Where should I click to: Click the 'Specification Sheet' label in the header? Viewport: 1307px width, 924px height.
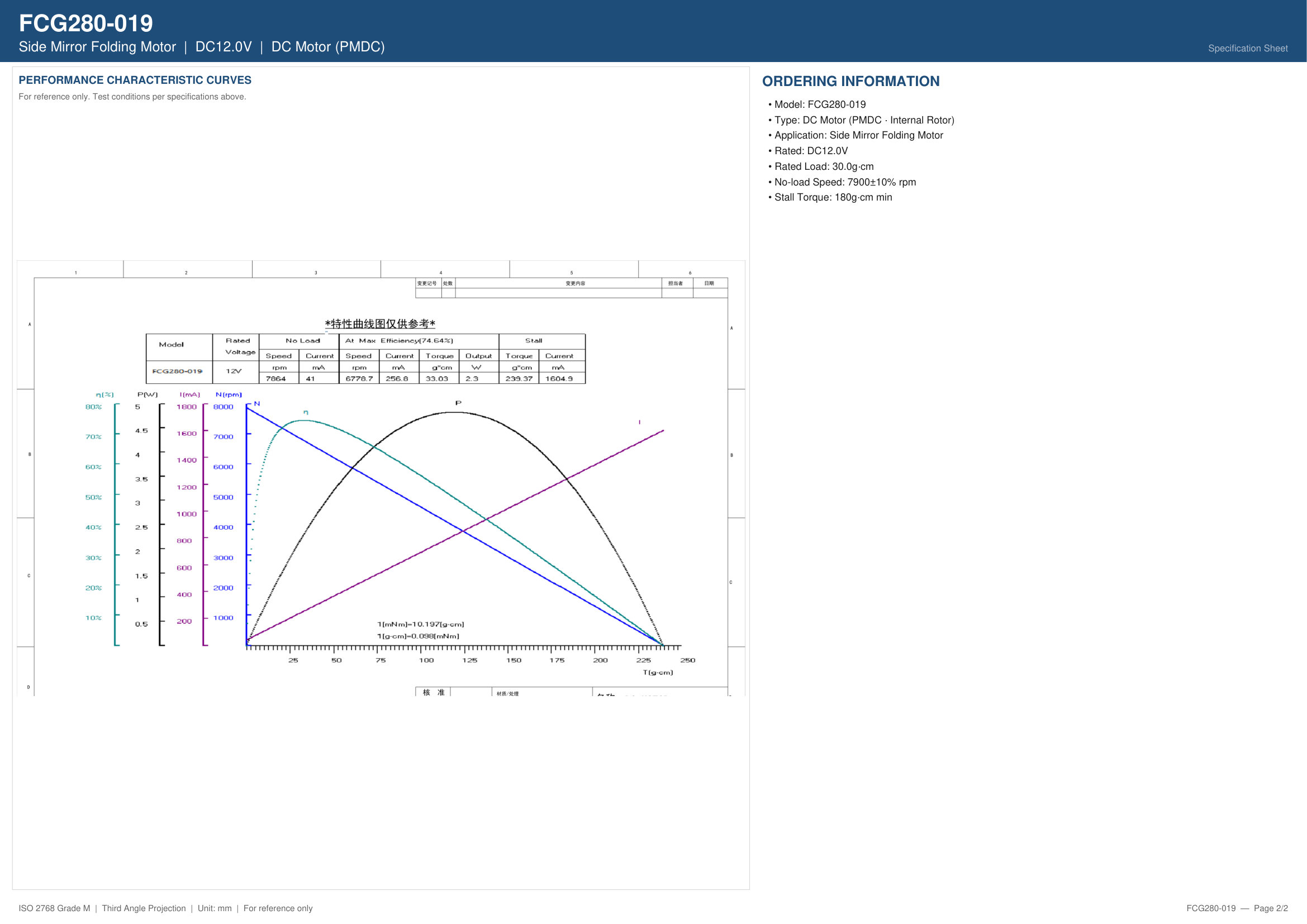pyautogui.click(x=1248, y=49)
